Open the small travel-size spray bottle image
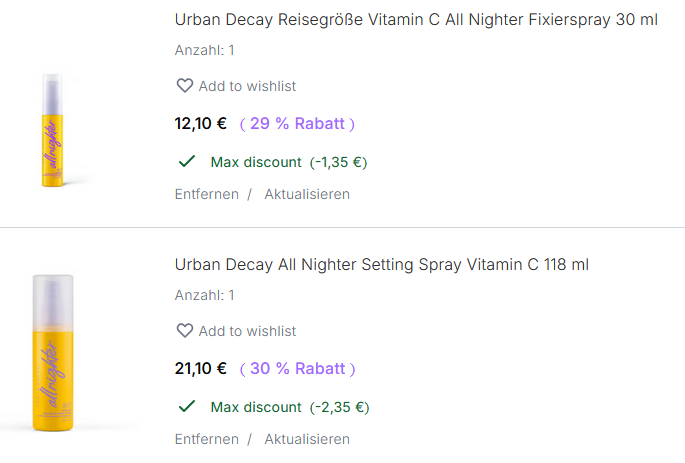Image resolution: width=685 pixels, height=463 pixels. pos(54,130)
